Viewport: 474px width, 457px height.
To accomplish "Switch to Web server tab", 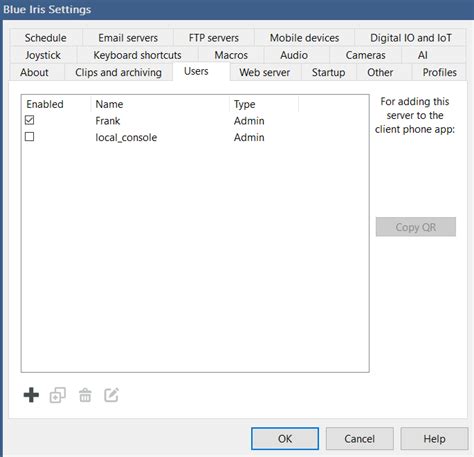I will pos(265,72).
